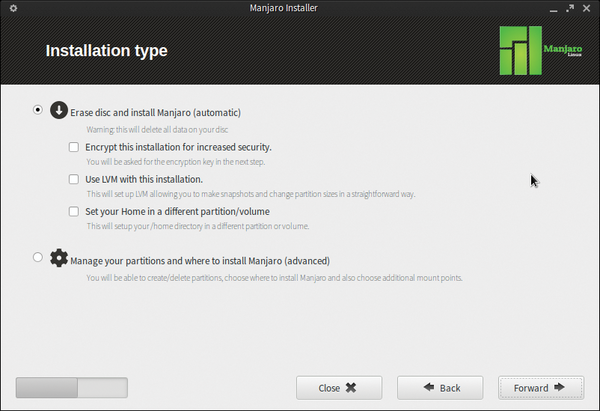The image size is (600, 411).
Task: Close the window with the title bar X
Action: click(587, 8)
